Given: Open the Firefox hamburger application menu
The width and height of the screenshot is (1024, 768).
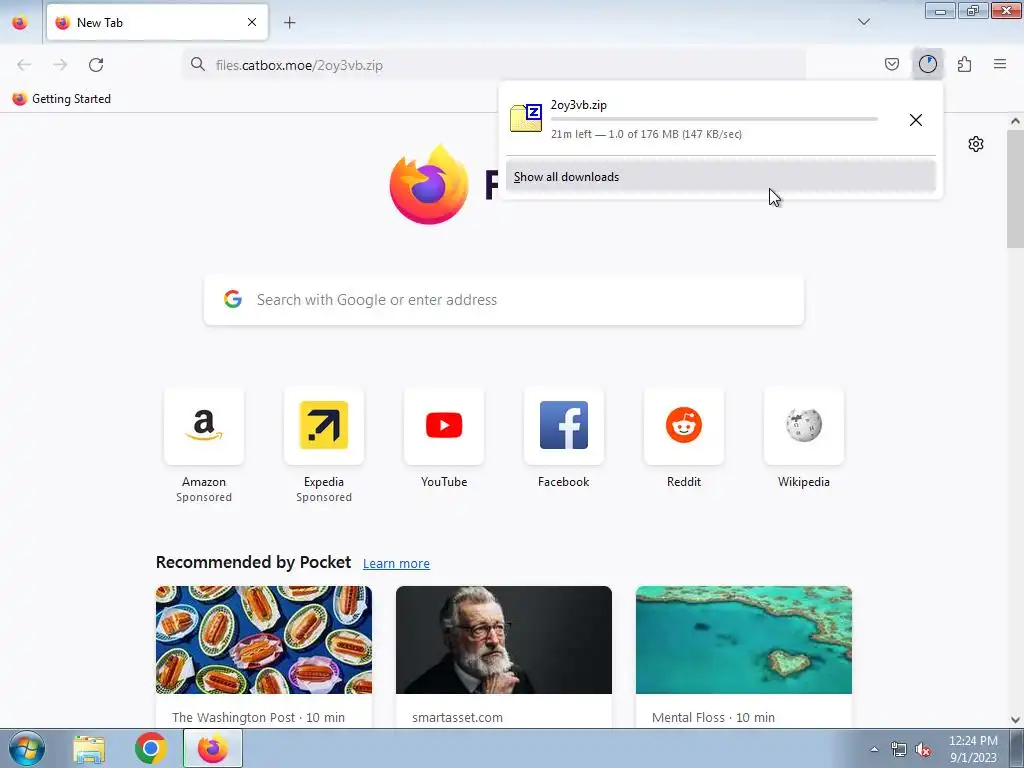Looking at the screenshot, I should [1000, 64].
